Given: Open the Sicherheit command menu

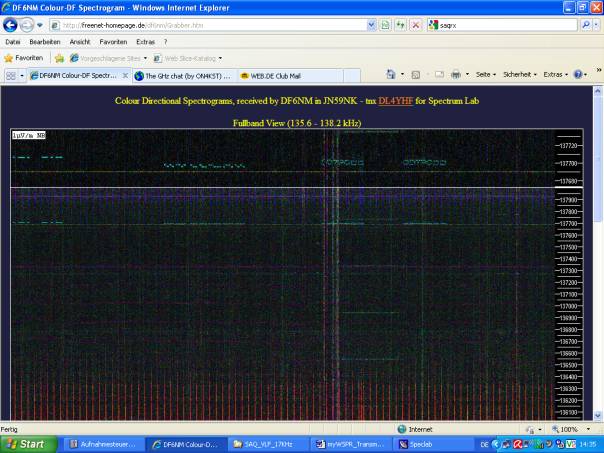Looking at the screenshot, I should pos(520,74).
